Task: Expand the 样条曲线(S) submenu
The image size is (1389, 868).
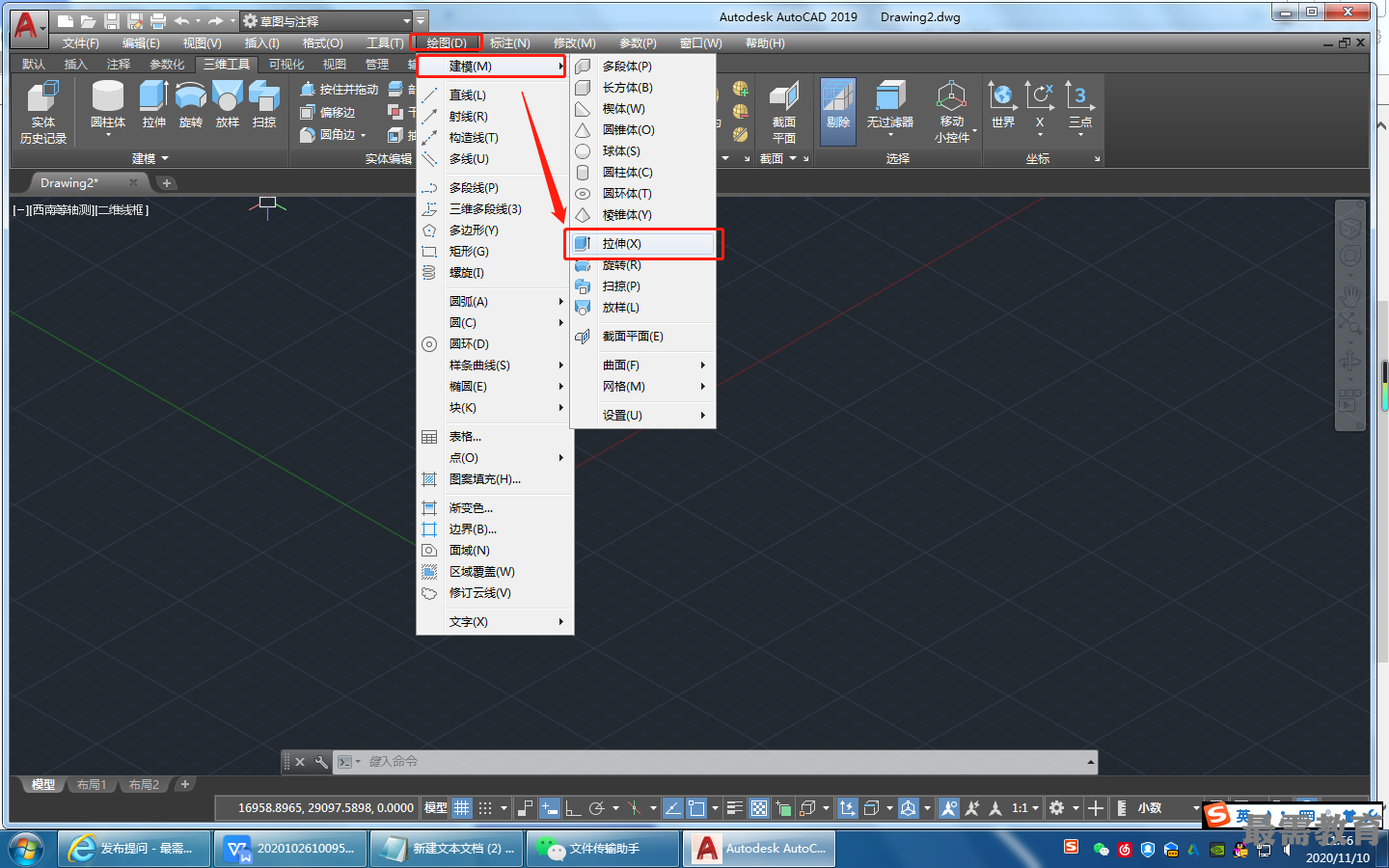Action: pyautogui.click(x=495, y=366)
